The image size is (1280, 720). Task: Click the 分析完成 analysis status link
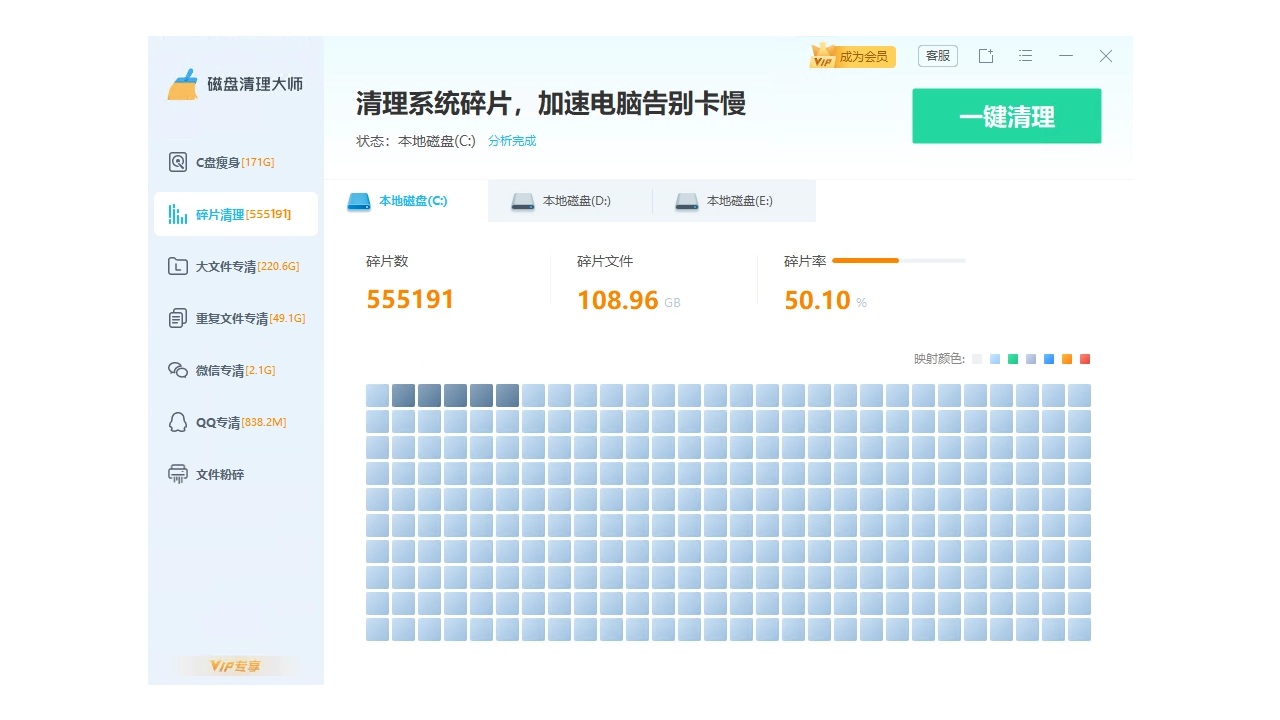point(511,140)
